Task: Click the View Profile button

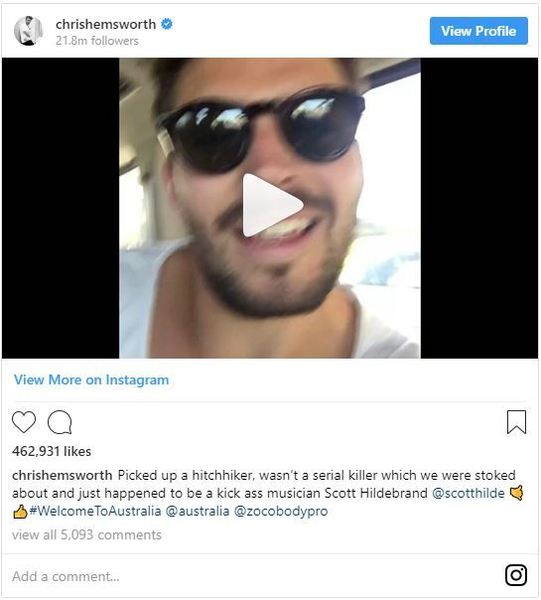Action: point(479,31)
